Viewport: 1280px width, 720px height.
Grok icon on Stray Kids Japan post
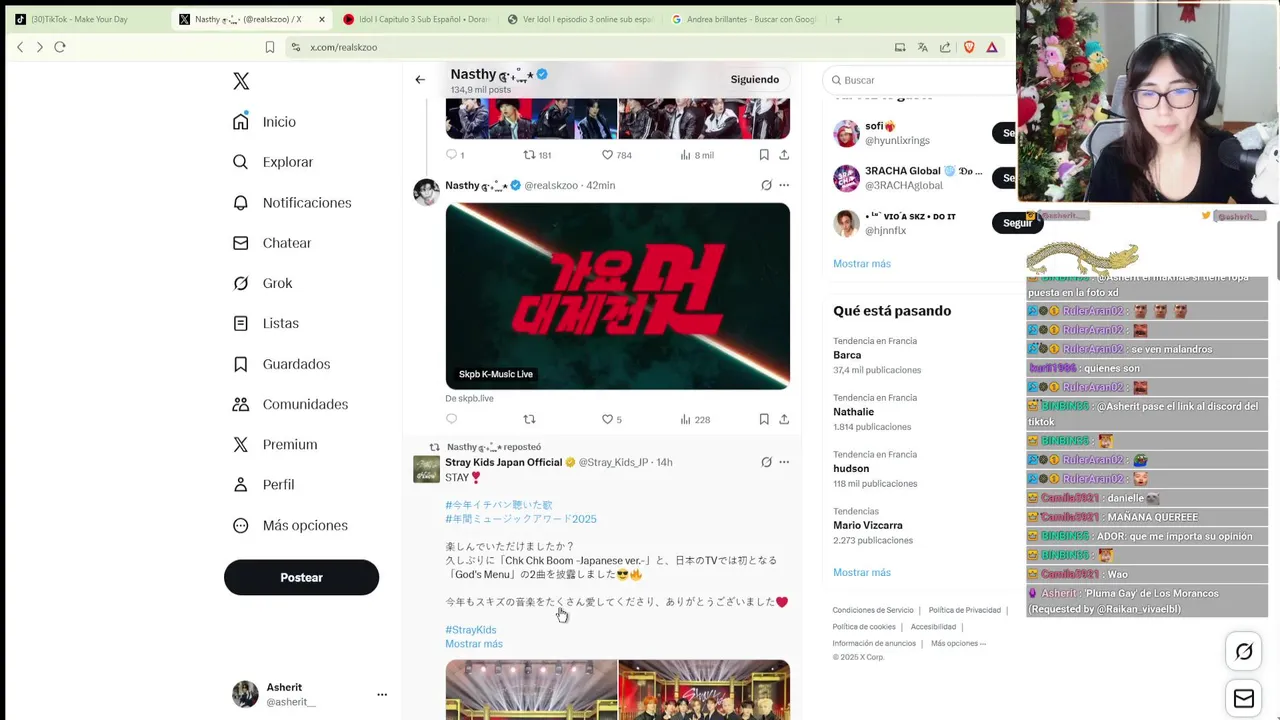tap(766, 462)
